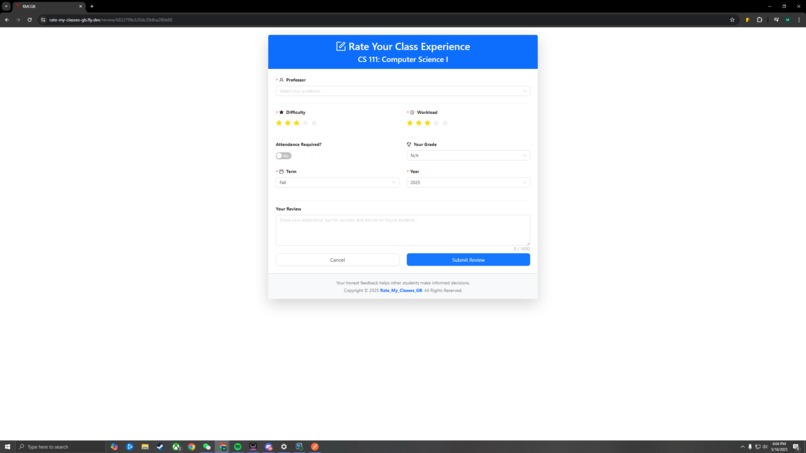This screenshot has height=453, width=806.
Task: Open the tab search dropdown arrow
Action: (6, 7)
